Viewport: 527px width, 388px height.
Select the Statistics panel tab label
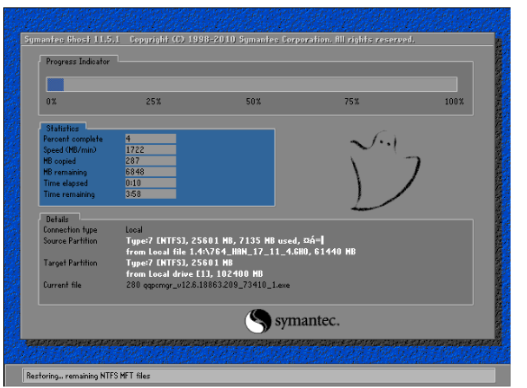coord(63,128)
